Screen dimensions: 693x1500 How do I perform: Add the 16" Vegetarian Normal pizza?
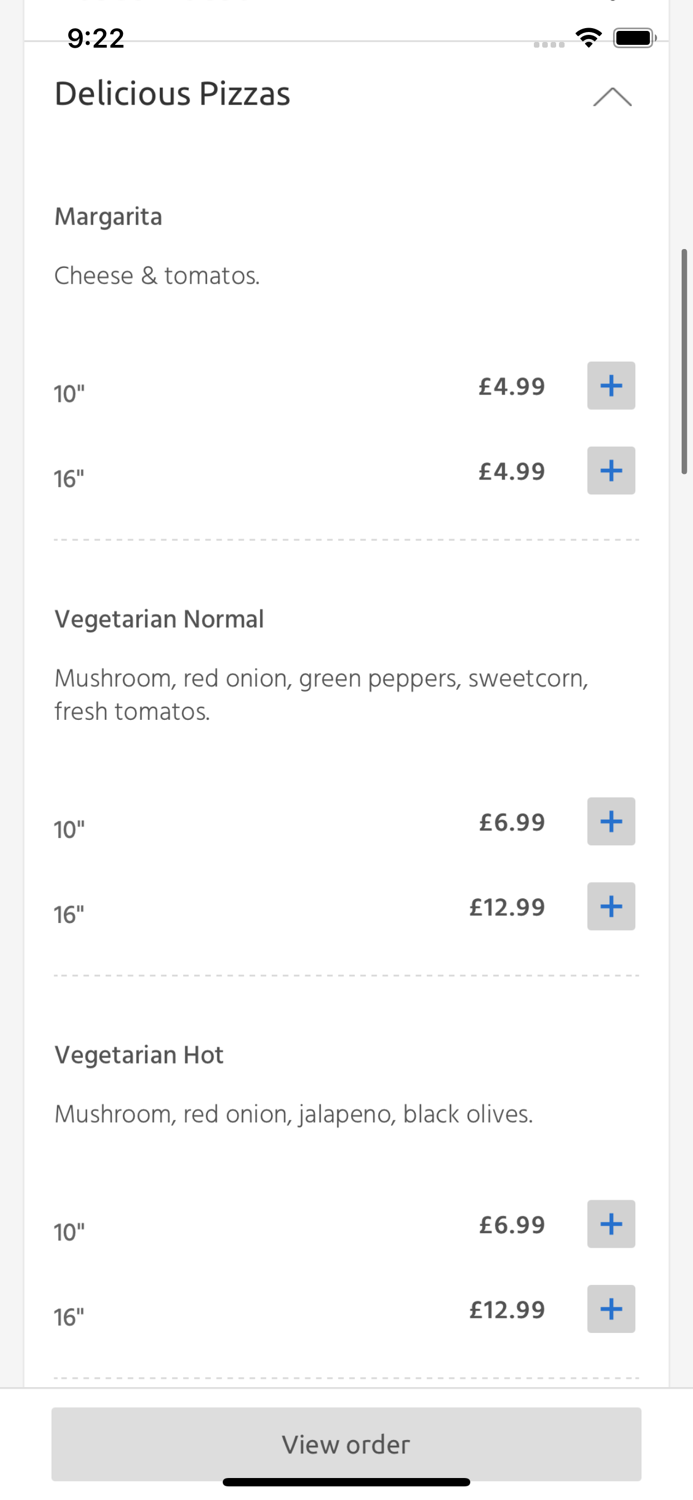[x=611, y=906]
